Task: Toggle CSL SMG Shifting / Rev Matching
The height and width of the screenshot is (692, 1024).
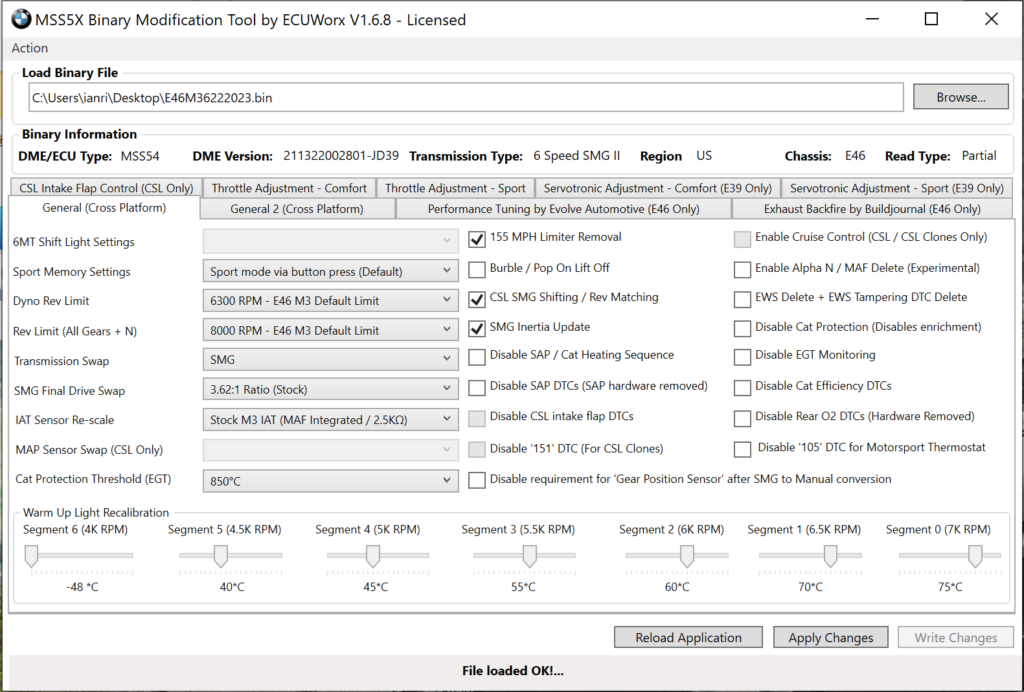Action: 477,299
